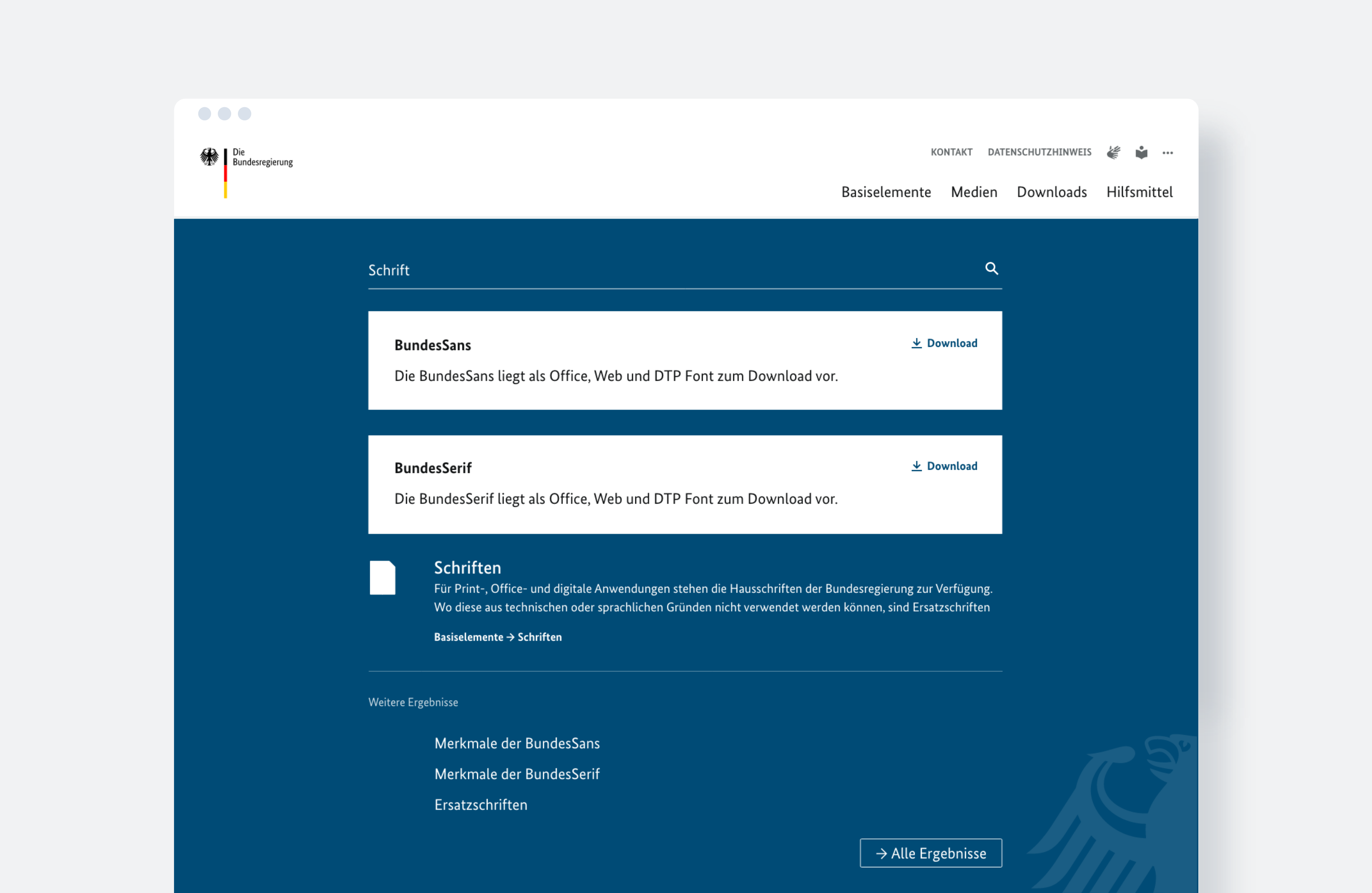Click the search magnifier icon
This screenshot has height=893, width=1372.
click(x=991, y=268)
